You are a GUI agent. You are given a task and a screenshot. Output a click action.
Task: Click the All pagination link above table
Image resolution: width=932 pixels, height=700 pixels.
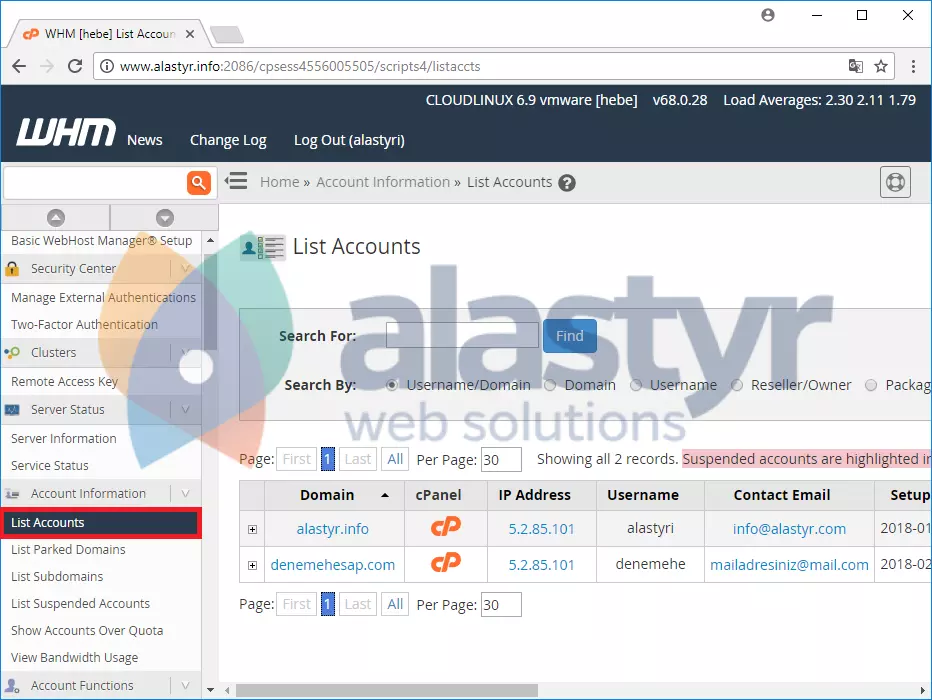[395, 459]
